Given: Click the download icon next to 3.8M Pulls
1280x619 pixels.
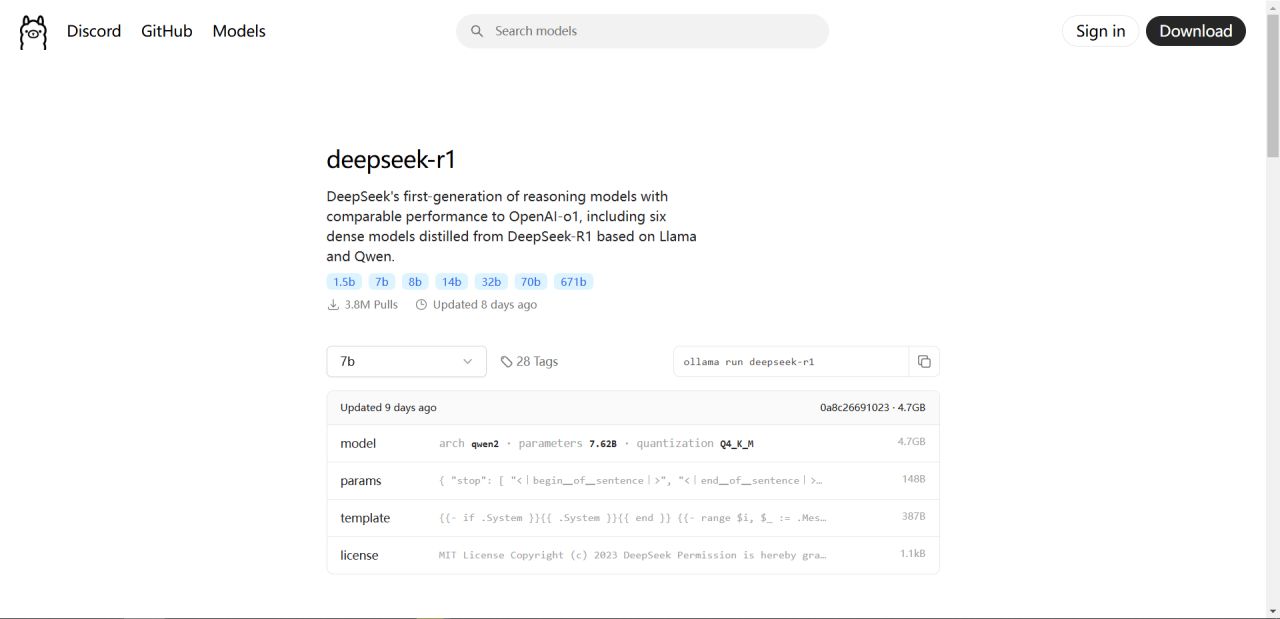Looking at the screenshot, I should [333, 304].
